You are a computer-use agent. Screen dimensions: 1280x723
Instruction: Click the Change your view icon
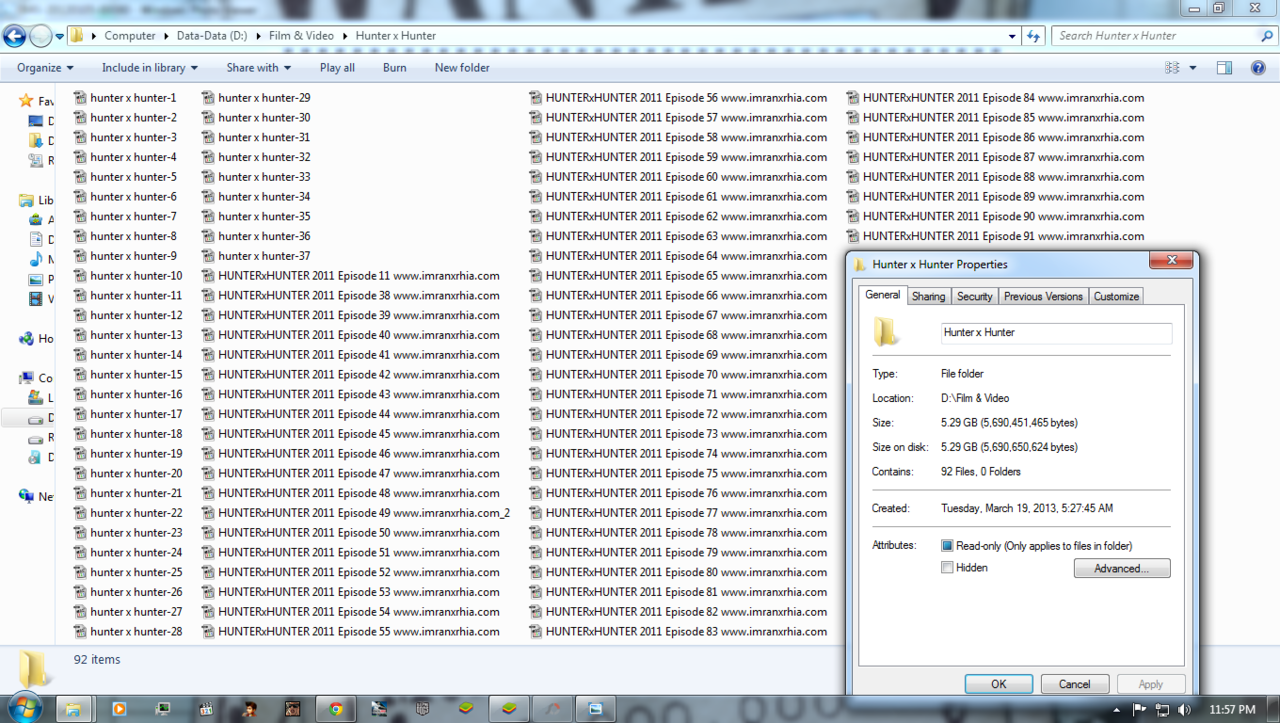point(1172,68)
